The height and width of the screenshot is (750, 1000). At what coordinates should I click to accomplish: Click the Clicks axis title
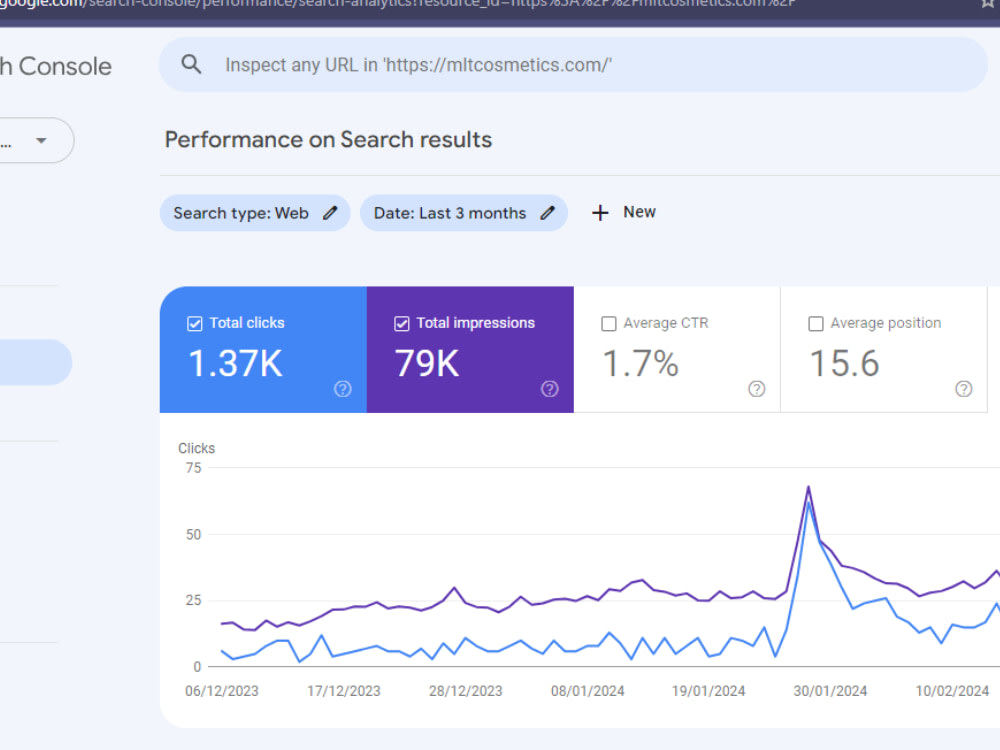[196, 448]
